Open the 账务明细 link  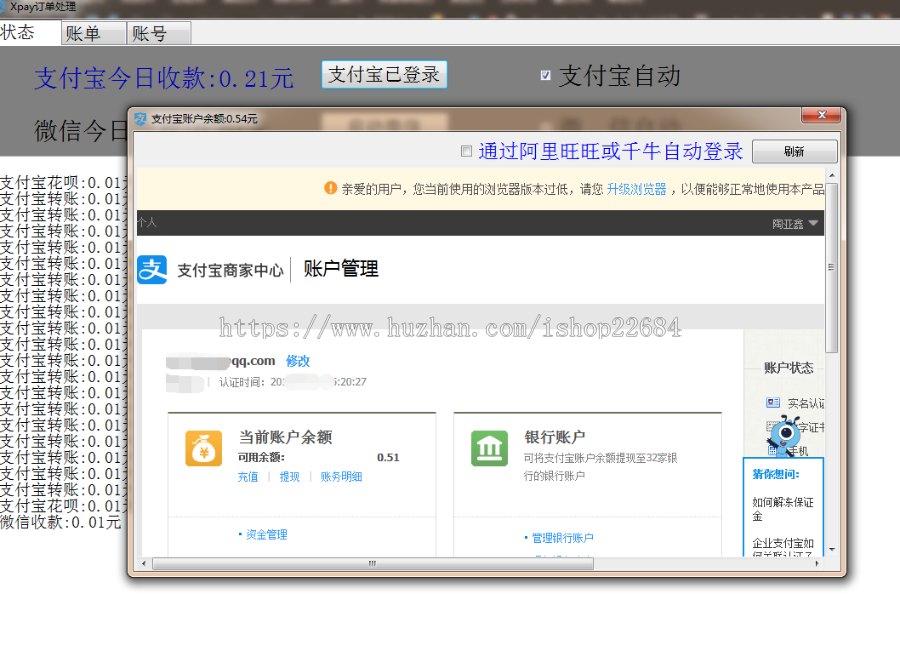click(341, 476)
